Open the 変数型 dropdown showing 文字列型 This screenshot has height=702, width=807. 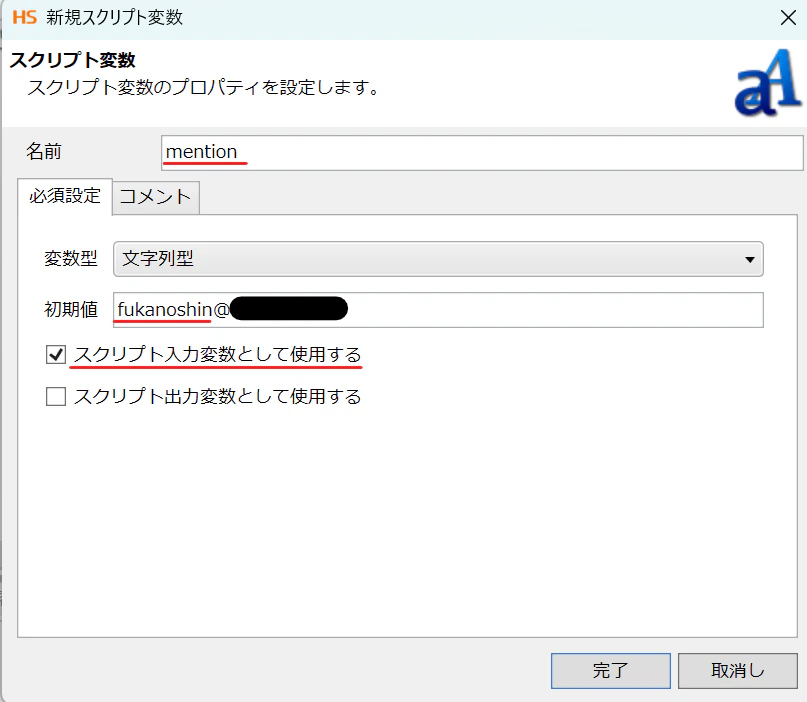(438, 259)
